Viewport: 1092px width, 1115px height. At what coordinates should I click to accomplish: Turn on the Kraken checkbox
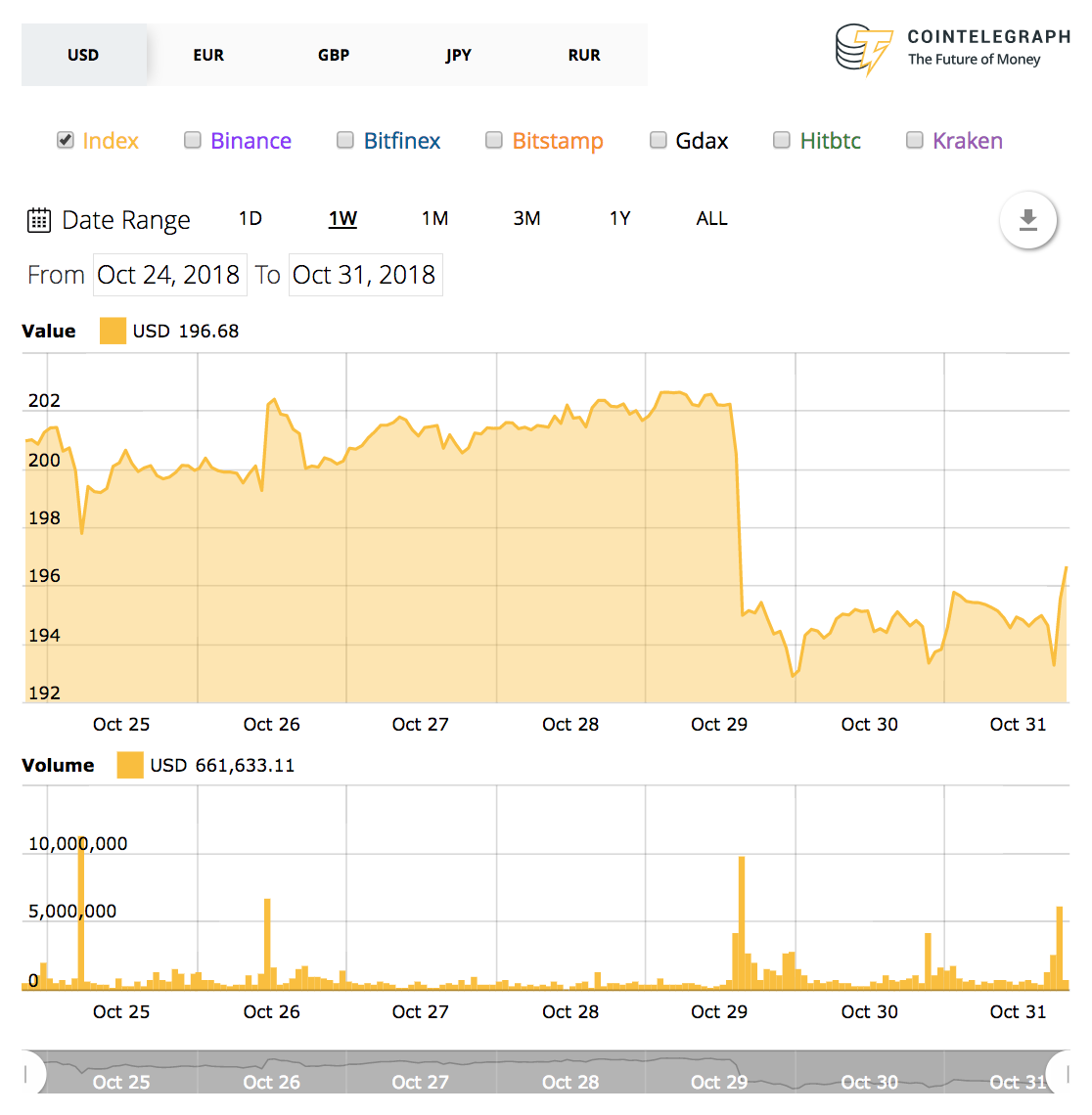coord(914,140)
